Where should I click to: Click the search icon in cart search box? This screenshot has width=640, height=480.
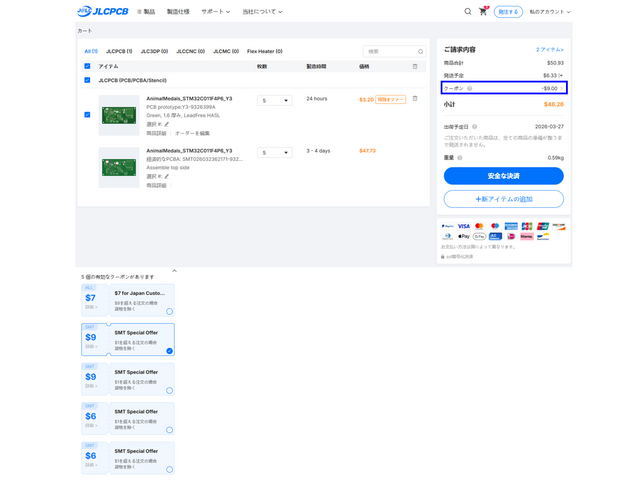(x=420, y=51)
